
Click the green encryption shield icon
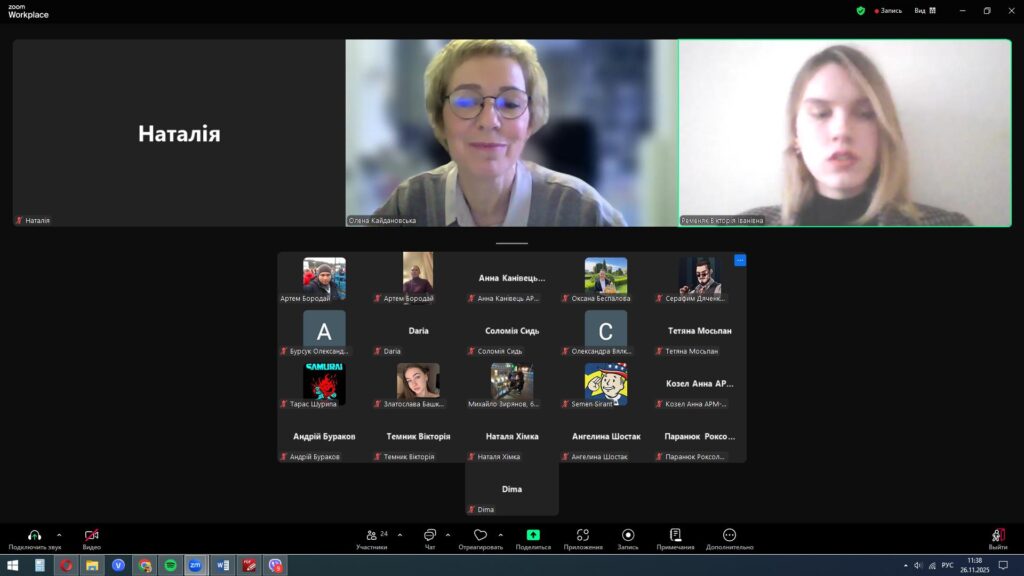(x=860, y=10)
